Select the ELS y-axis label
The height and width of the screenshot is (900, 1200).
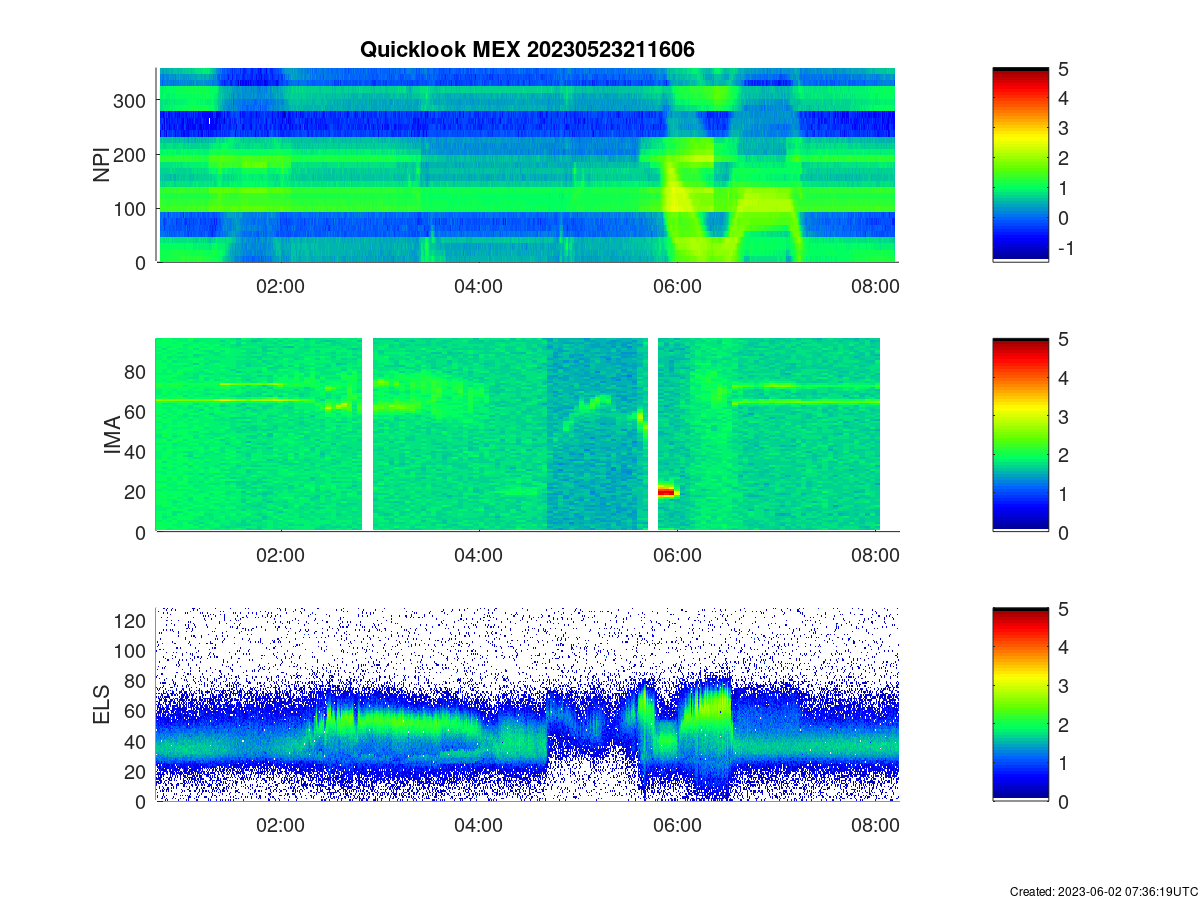[x=102, y=705]
